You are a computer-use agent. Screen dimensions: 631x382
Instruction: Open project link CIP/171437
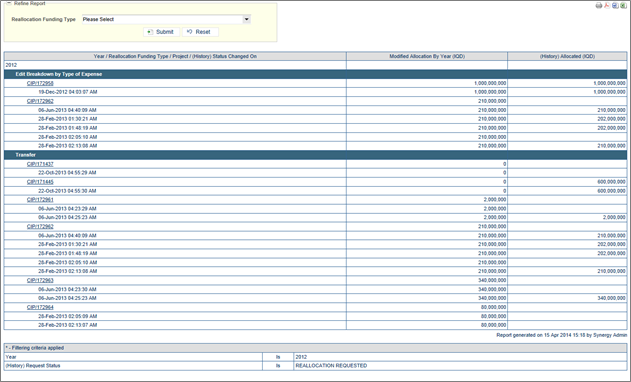click(x=40, y=164)
